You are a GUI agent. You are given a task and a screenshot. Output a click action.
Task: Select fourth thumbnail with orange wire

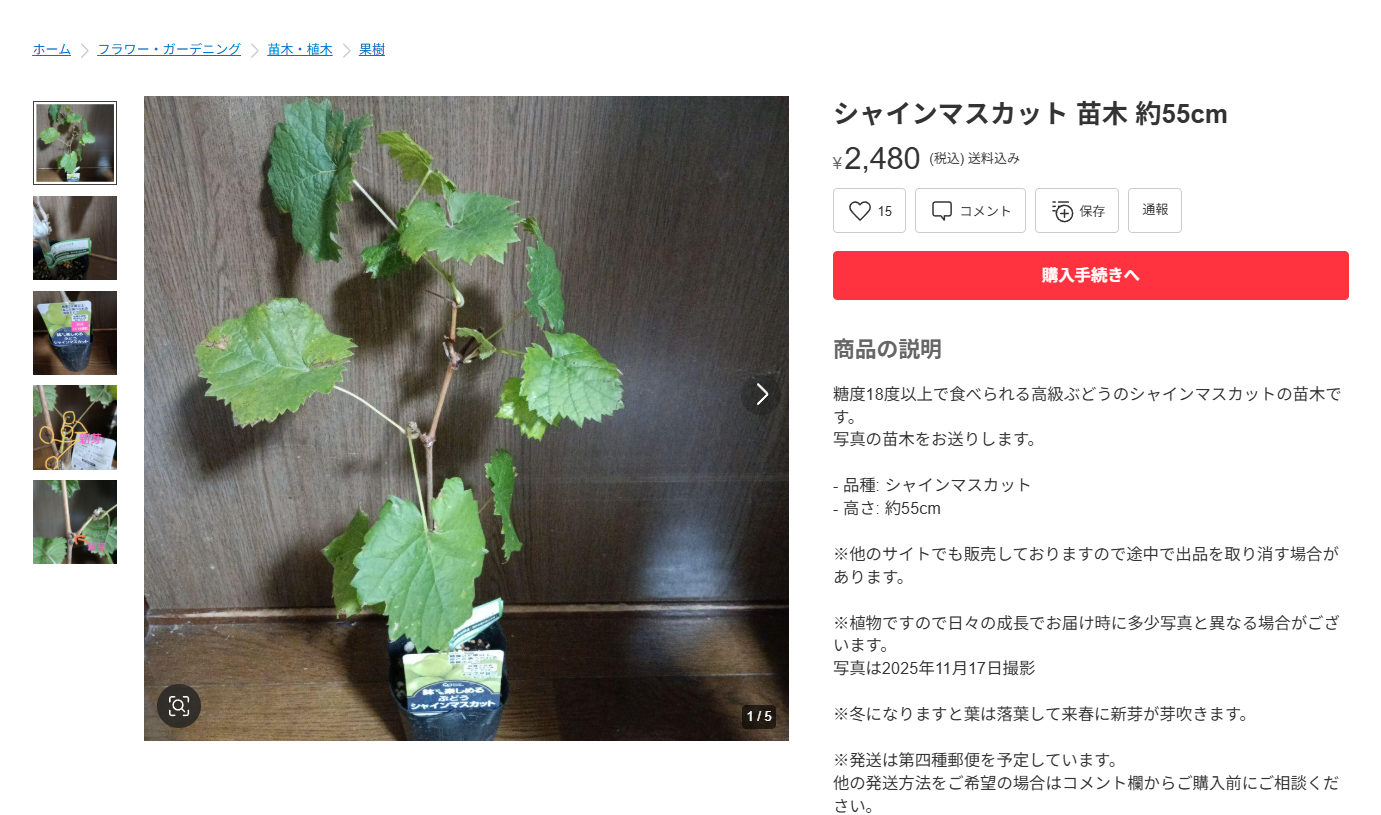[x=75, y=427]
